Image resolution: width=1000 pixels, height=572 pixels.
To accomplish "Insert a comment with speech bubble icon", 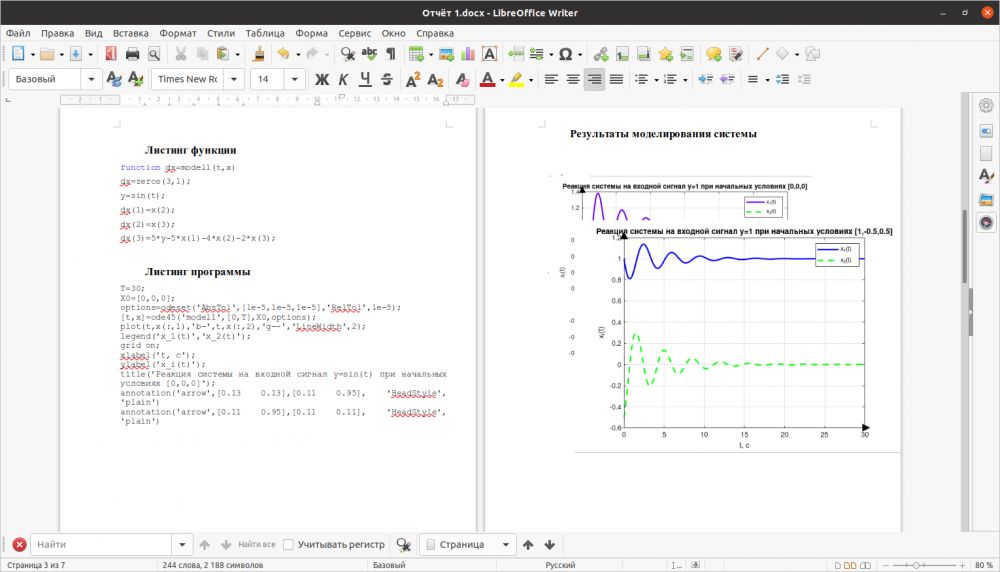I will pyautogui.click(x=713, y=54).
